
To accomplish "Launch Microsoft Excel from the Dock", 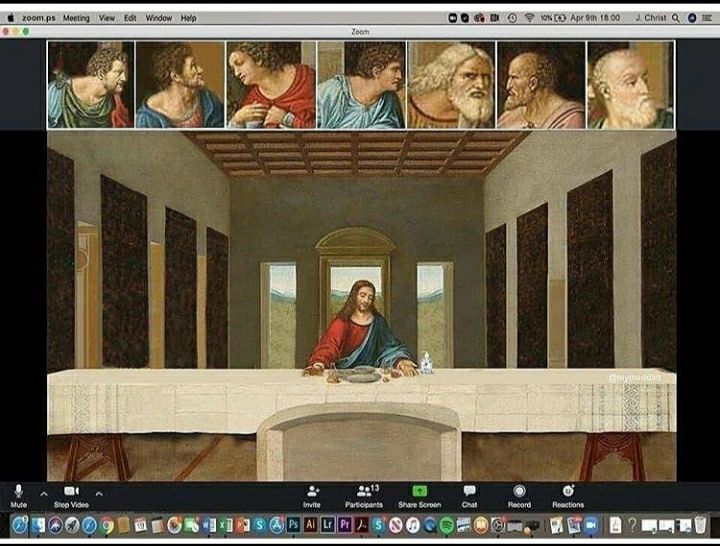I will 226,525.
